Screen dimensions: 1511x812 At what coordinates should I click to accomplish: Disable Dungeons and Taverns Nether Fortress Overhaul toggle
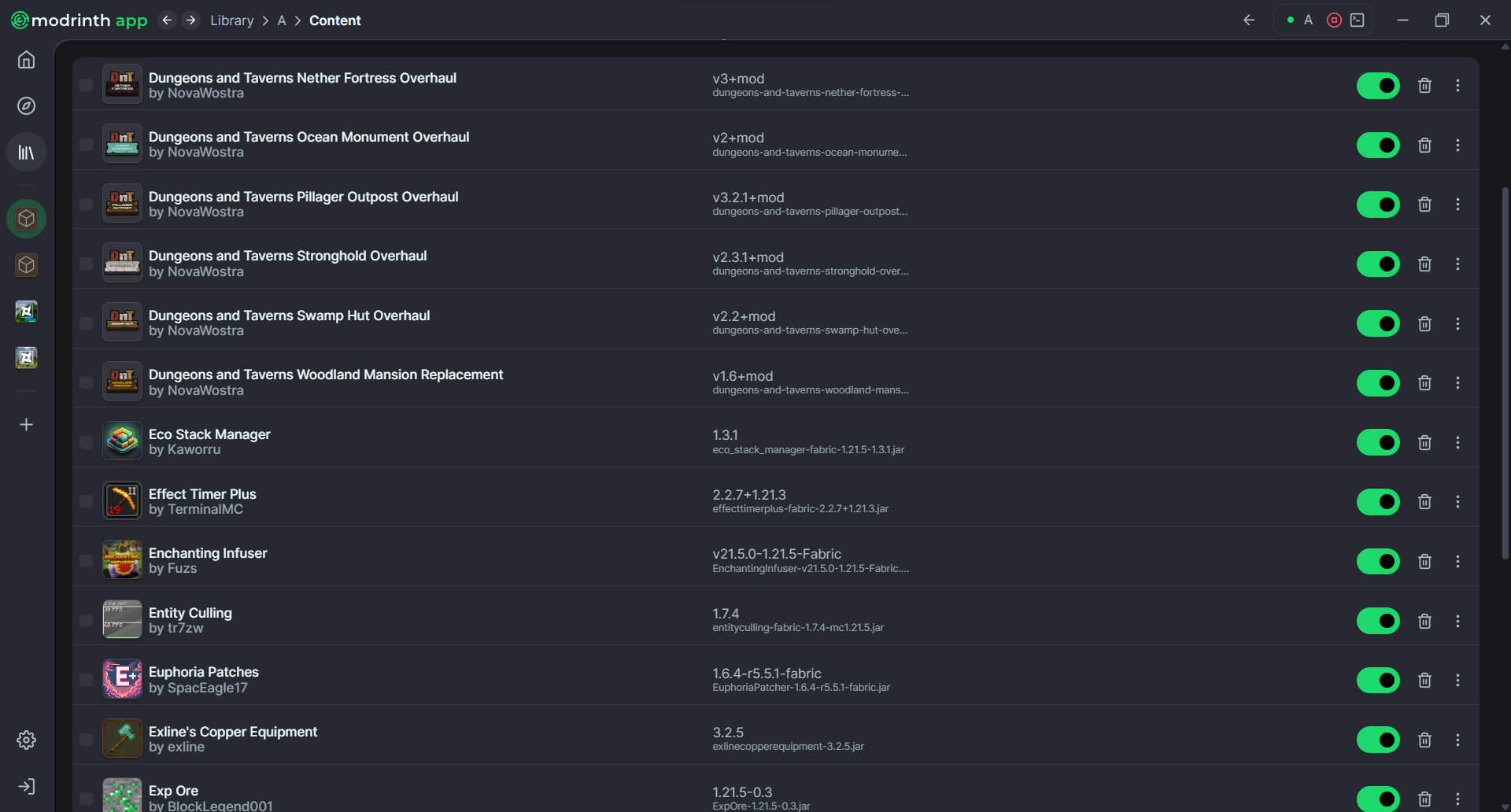click(1378, 86)
